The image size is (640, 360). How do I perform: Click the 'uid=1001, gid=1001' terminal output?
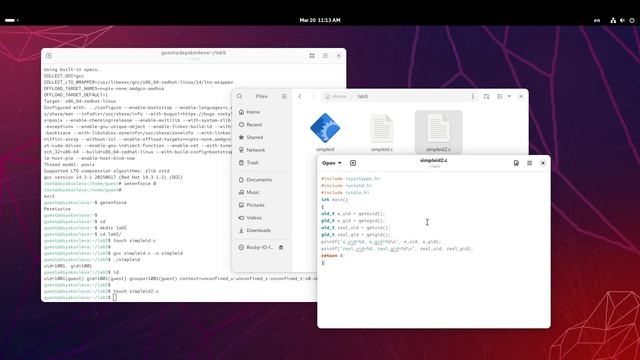[x=68, y=266]
